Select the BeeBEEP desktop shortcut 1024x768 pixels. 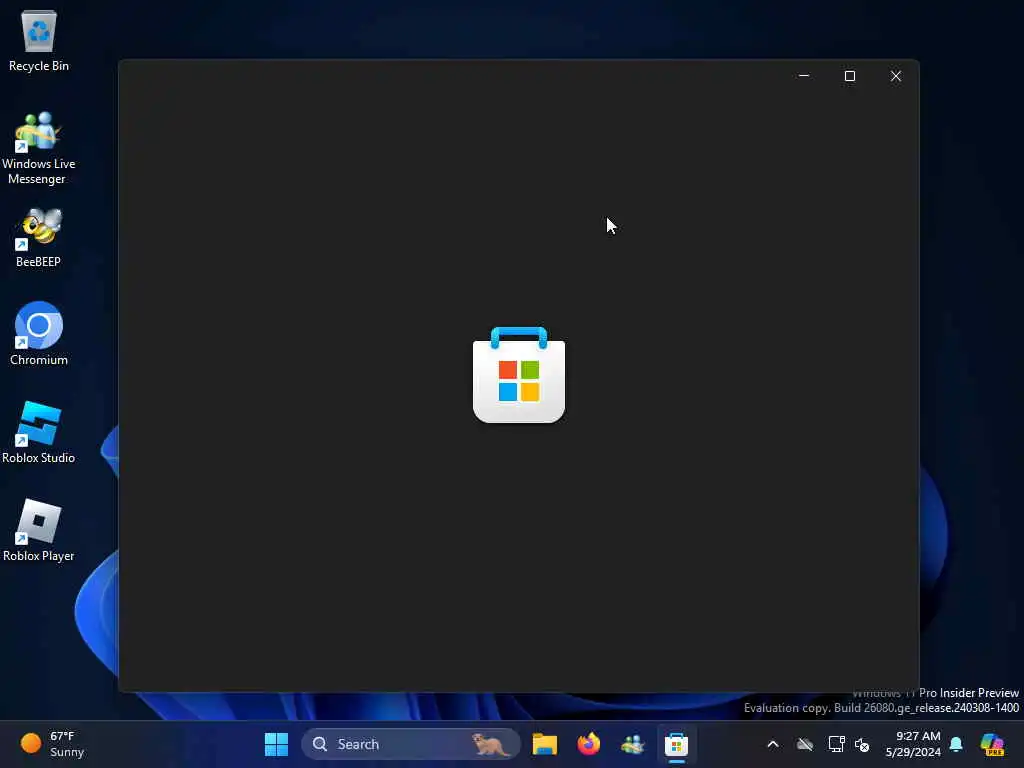pos(39,238)
